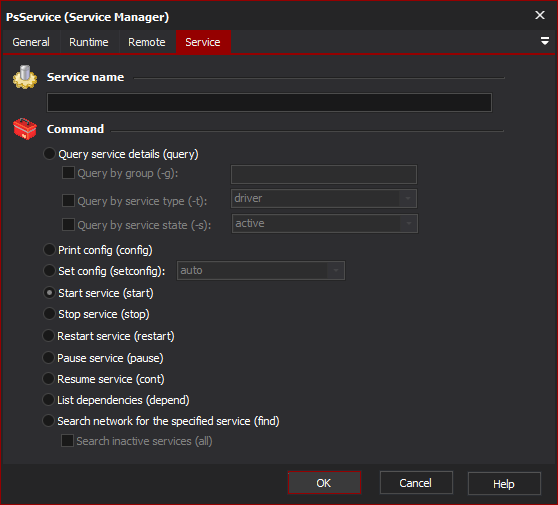Select Print config radio button

click(x=49, y=249)
